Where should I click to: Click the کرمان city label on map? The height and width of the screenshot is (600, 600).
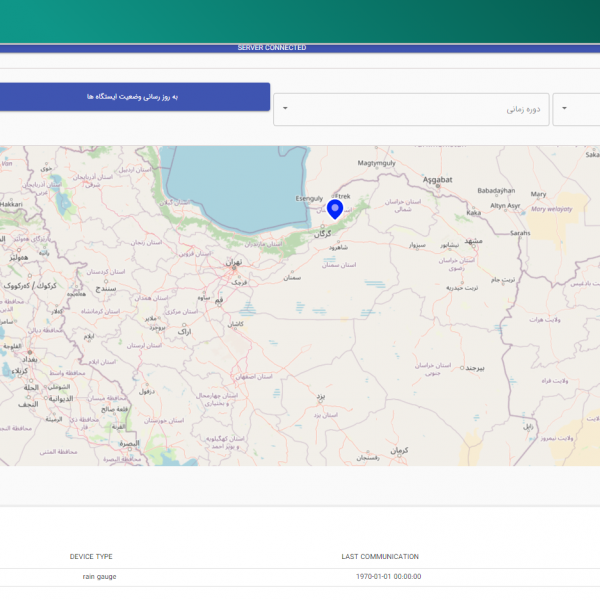pos(400,452)
